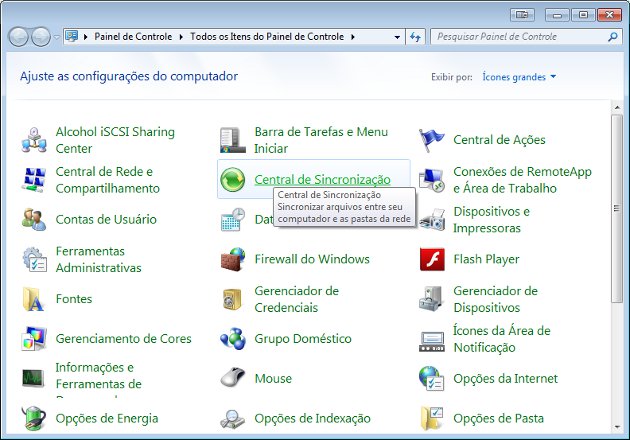Click the Control Panel icon in address bar
This screenshot has width=630, height=440.
pyautogui.click(x=72, y=37)
